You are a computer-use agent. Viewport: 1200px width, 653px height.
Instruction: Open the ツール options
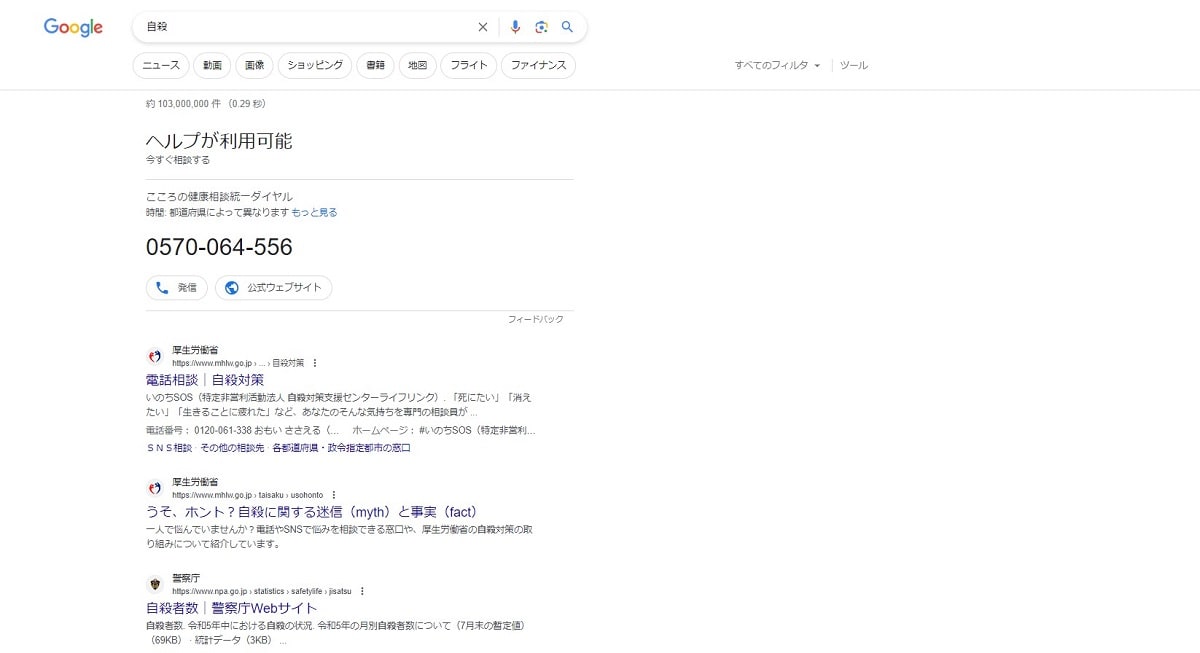(854, 65)
